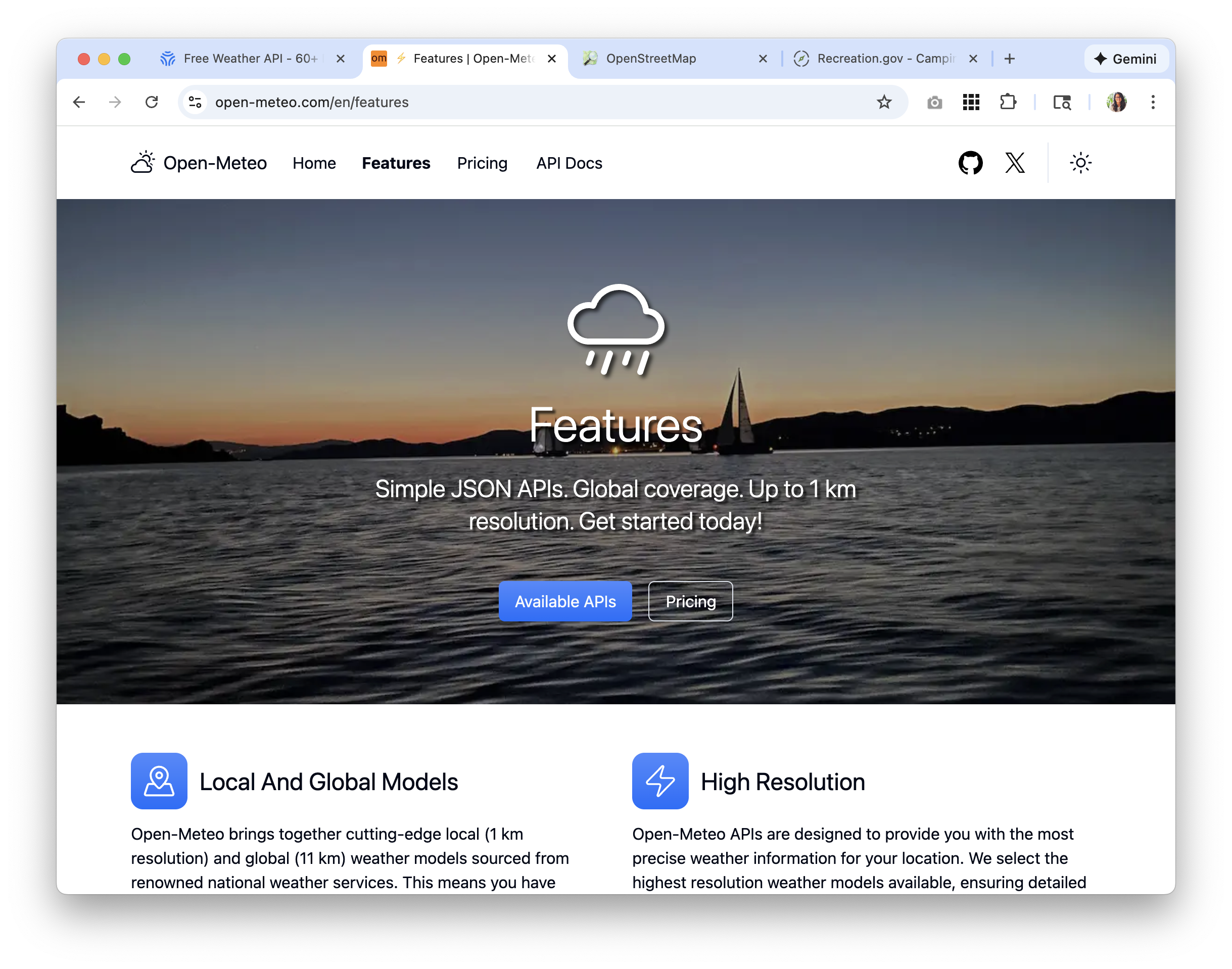Bookmark page with the star icon
The height and width of the screenshot is (969, 1232).
[883, 102]
